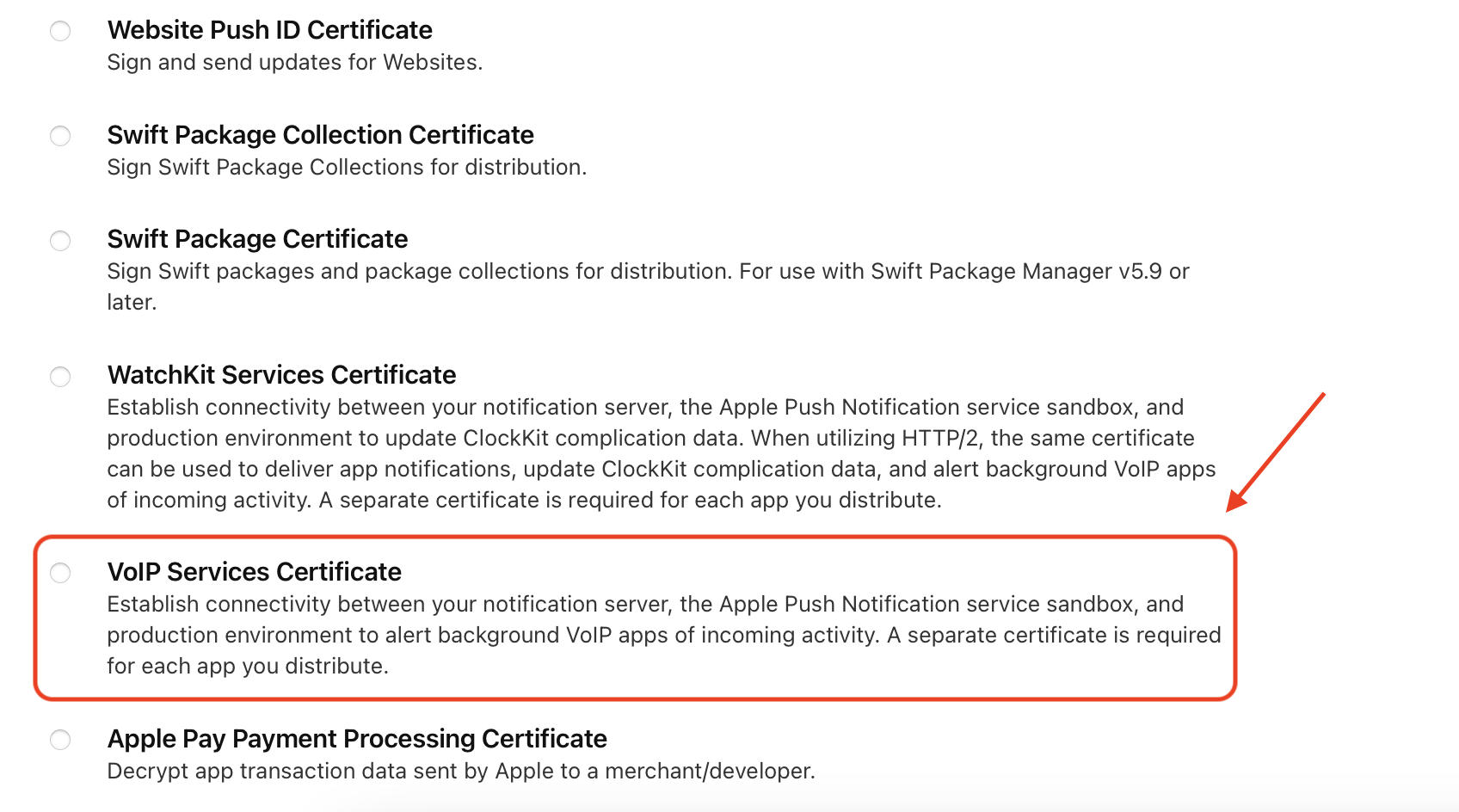
Task: Click the VoIP description about background VoIP apps
Action: [x=663, y=635]
